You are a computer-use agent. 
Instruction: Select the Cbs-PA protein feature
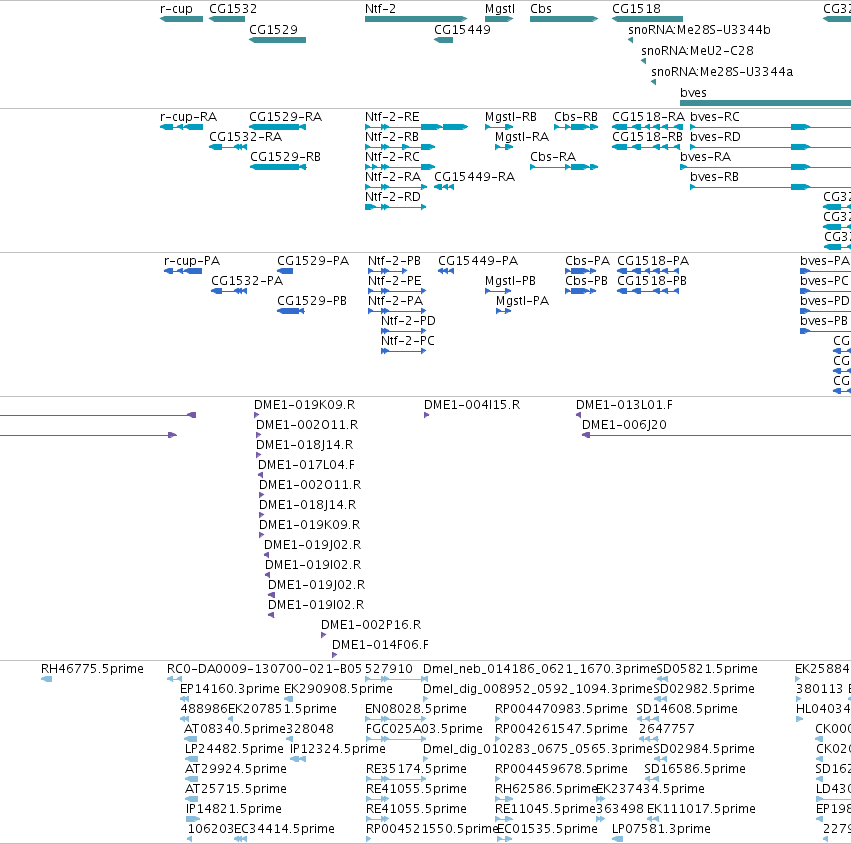pos(580,271)
